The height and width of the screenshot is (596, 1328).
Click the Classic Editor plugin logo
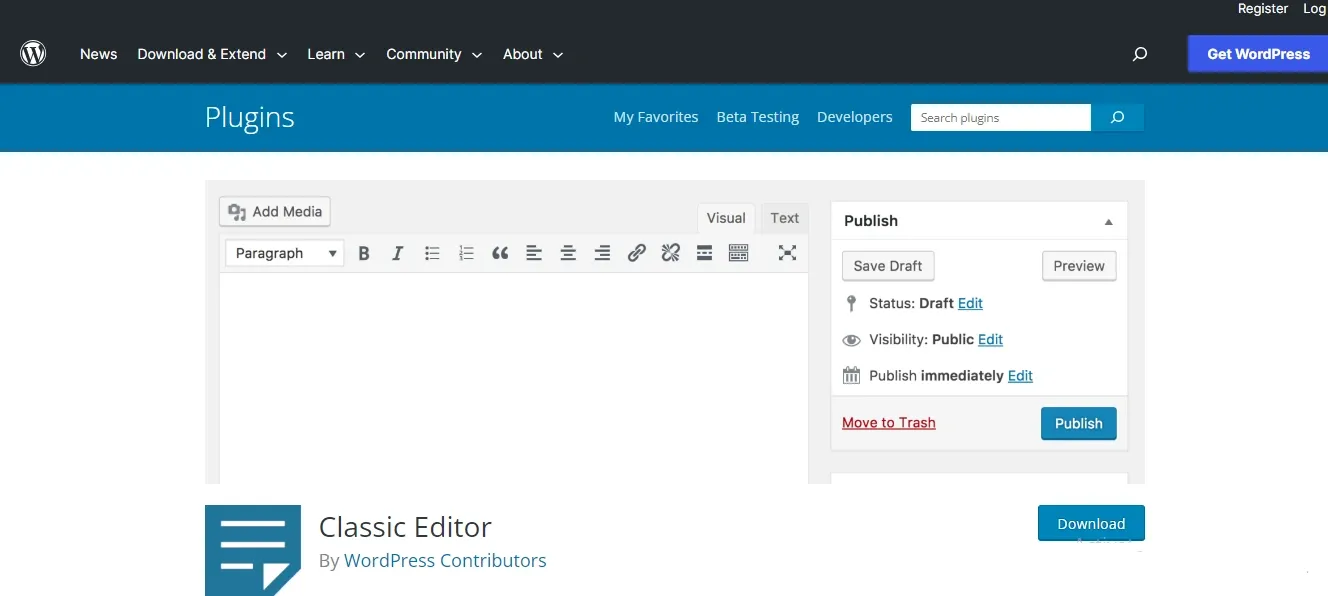(253, 550)
